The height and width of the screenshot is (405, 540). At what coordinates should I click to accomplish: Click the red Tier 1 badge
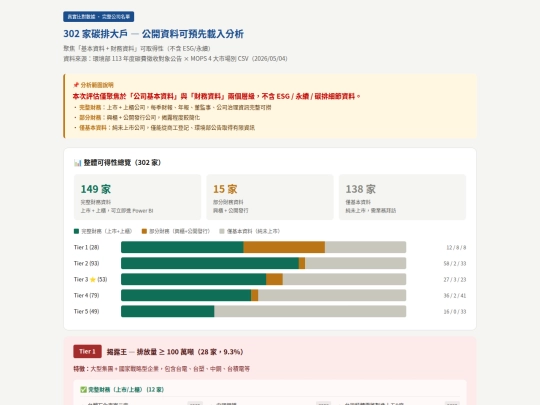pyautogui.click(x=87, y=351)
